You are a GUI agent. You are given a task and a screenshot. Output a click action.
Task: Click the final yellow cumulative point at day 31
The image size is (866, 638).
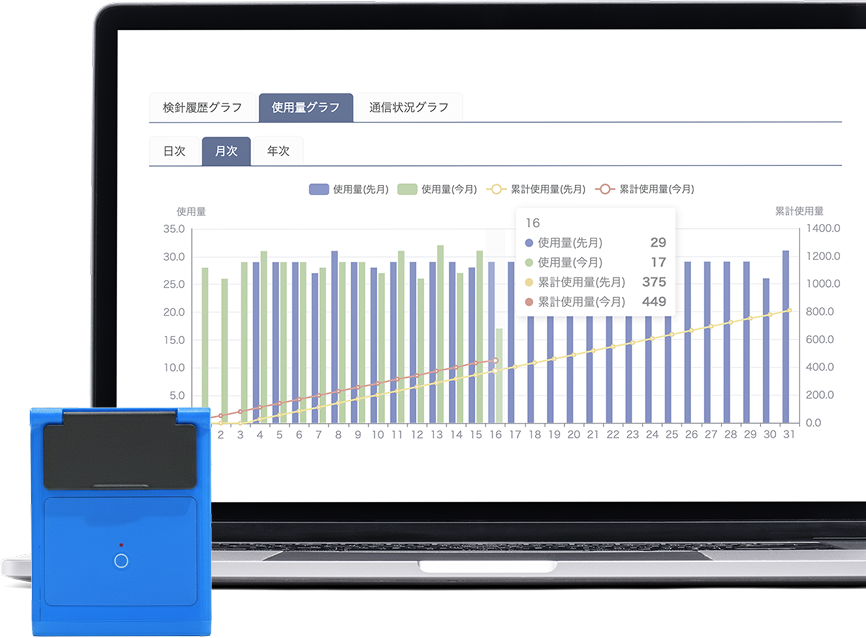(790, 310)
